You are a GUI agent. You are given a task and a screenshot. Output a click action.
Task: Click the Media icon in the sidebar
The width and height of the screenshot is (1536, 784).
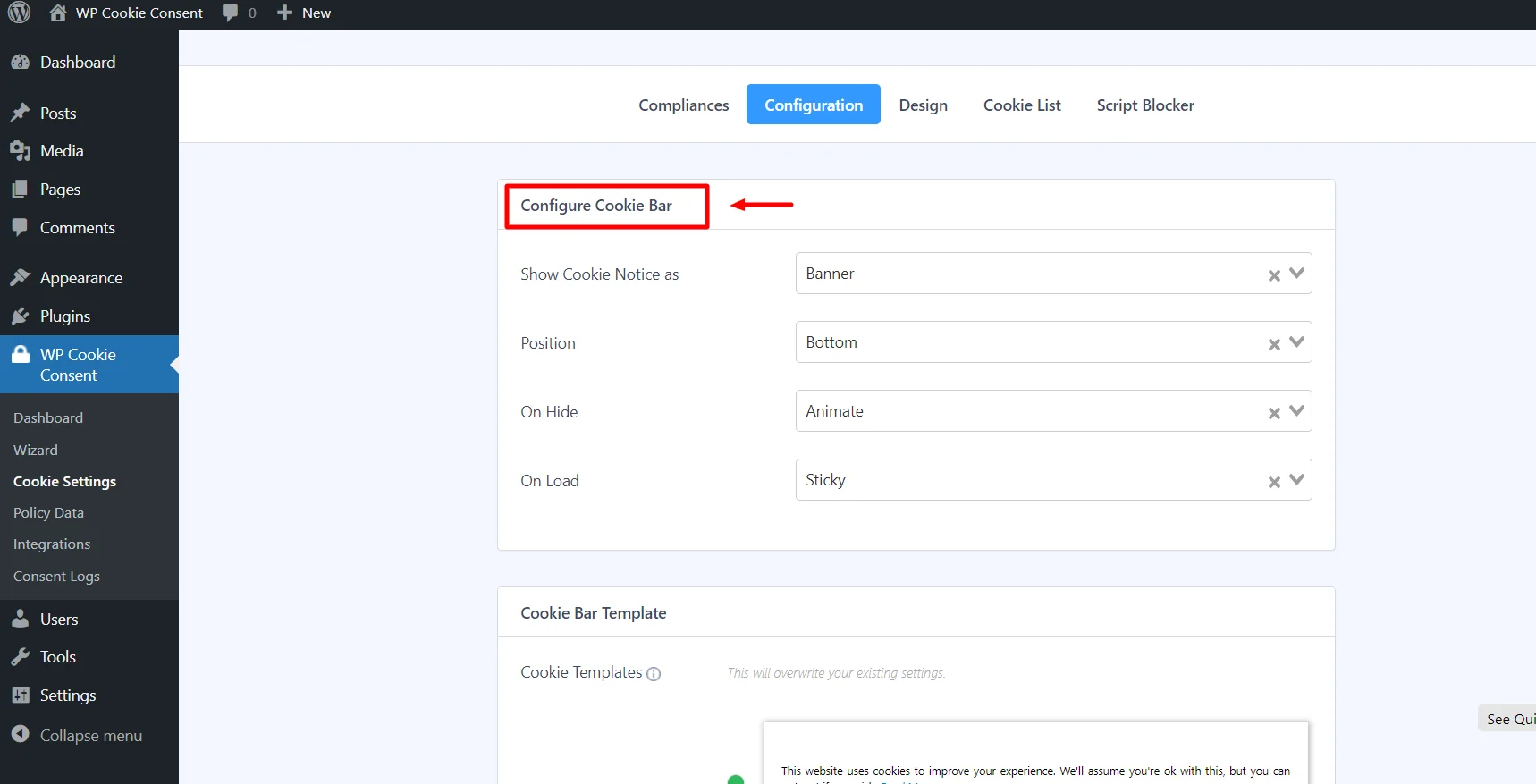[x=20, y=151]
